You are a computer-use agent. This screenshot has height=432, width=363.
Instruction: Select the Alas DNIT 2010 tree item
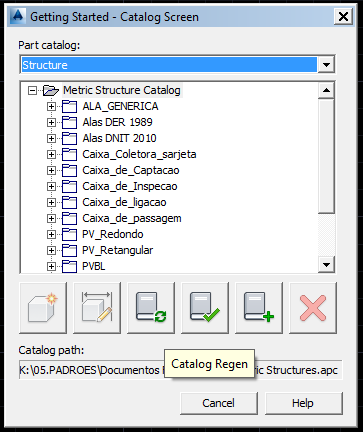click(119, 138)
